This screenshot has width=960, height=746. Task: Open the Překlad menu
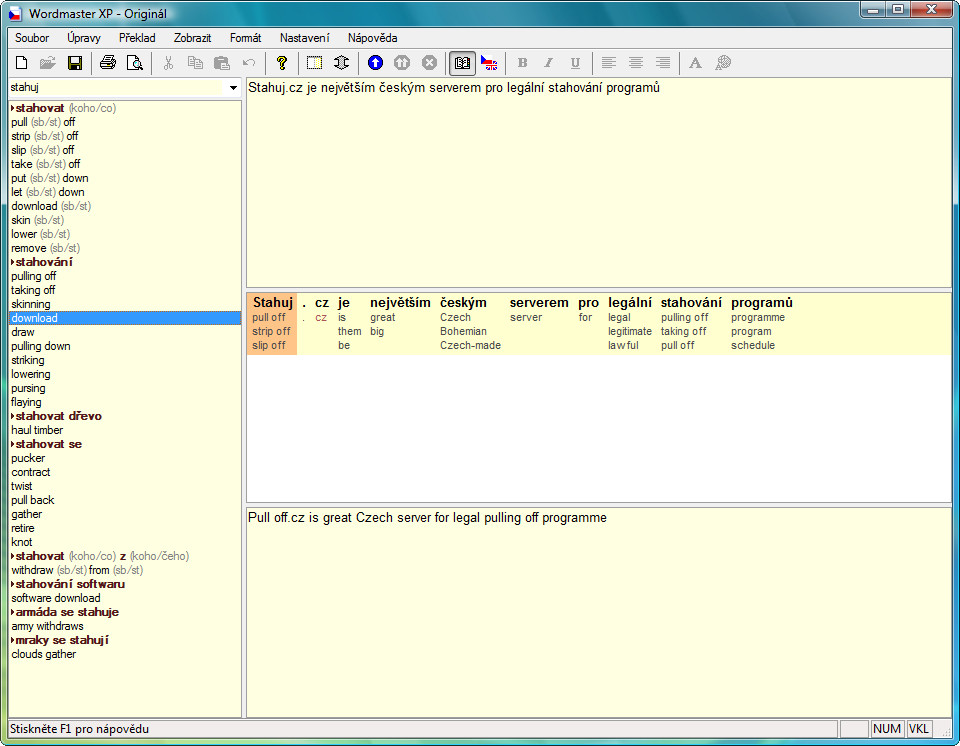[x=137, y=38]
